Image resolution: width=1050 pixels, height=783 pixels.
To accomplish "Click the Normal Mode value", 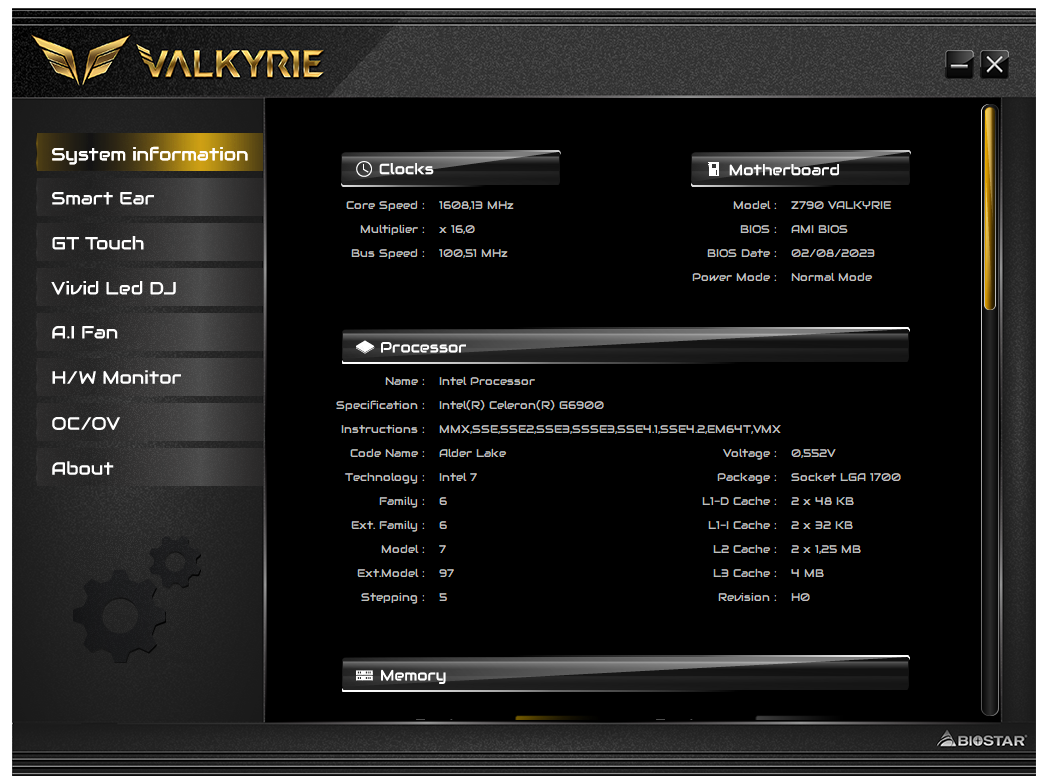I will click(x=832, y=277).
